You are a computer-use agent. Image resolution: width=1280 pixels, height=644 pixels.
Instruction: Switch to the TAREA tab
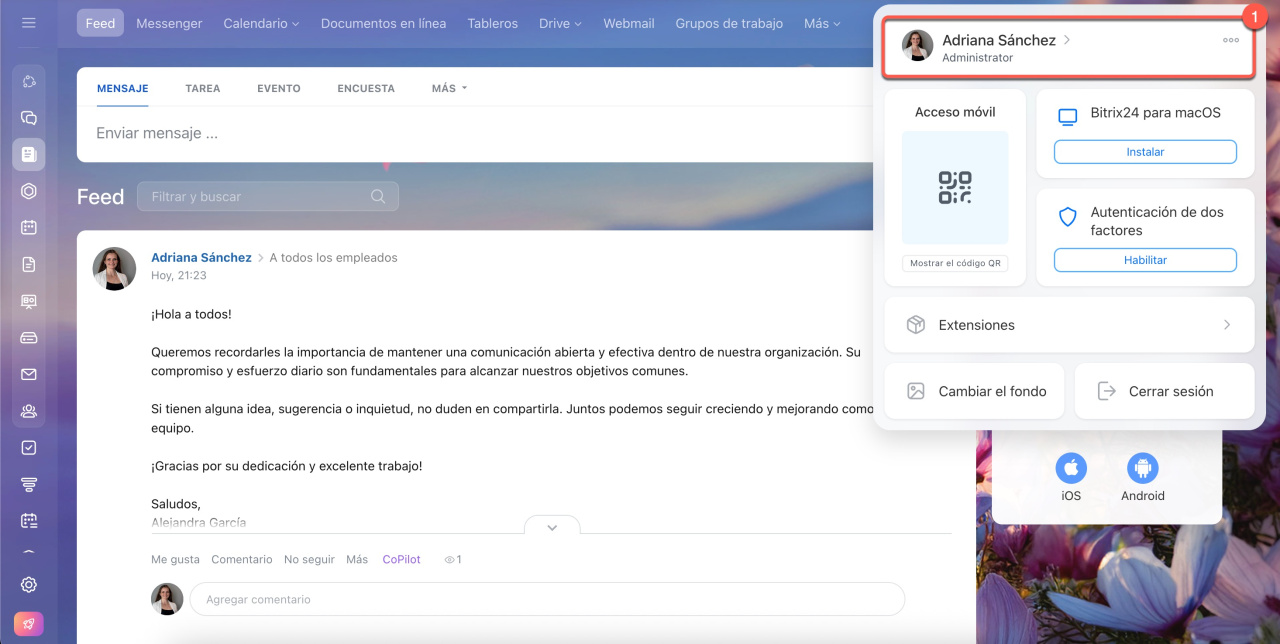pyautogui.click(x=202, y=88)
